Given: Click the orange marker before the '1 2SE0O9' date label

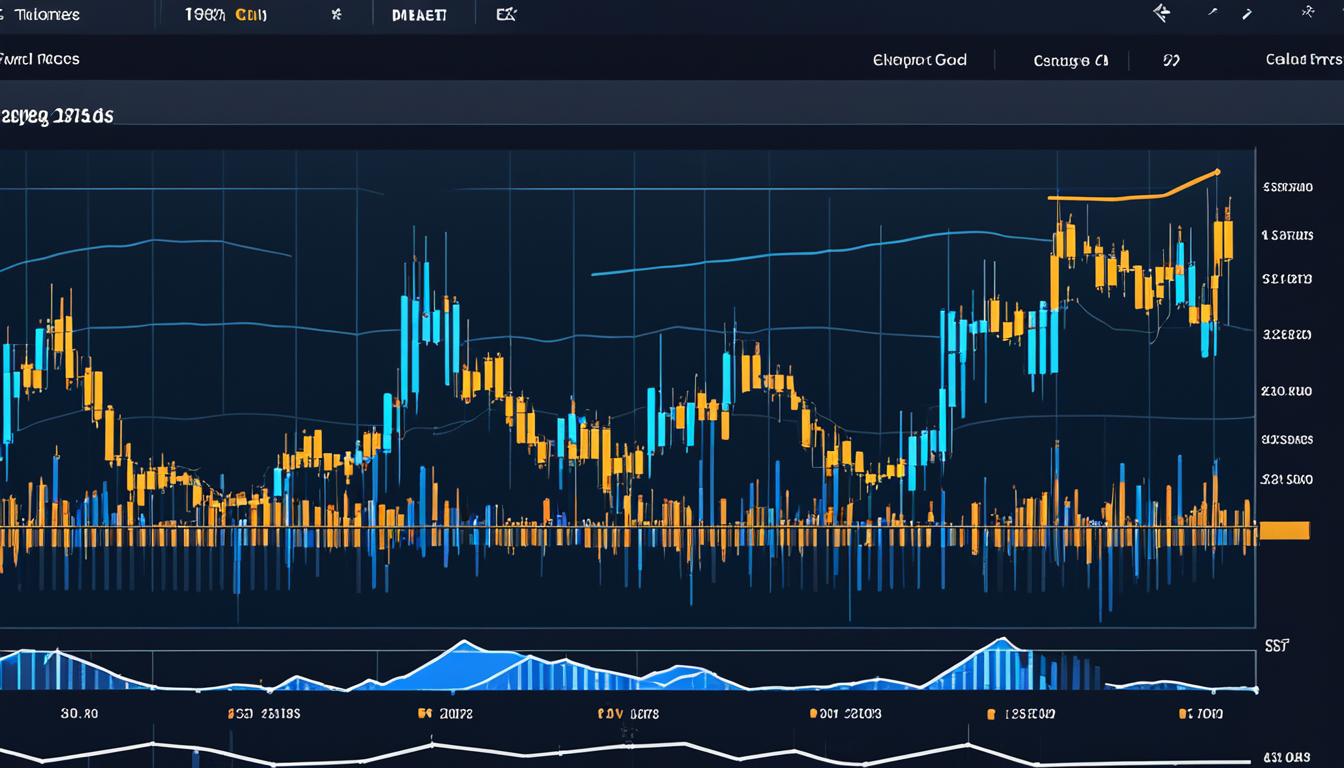Looking at the screenshot, I should pos(991,714).
